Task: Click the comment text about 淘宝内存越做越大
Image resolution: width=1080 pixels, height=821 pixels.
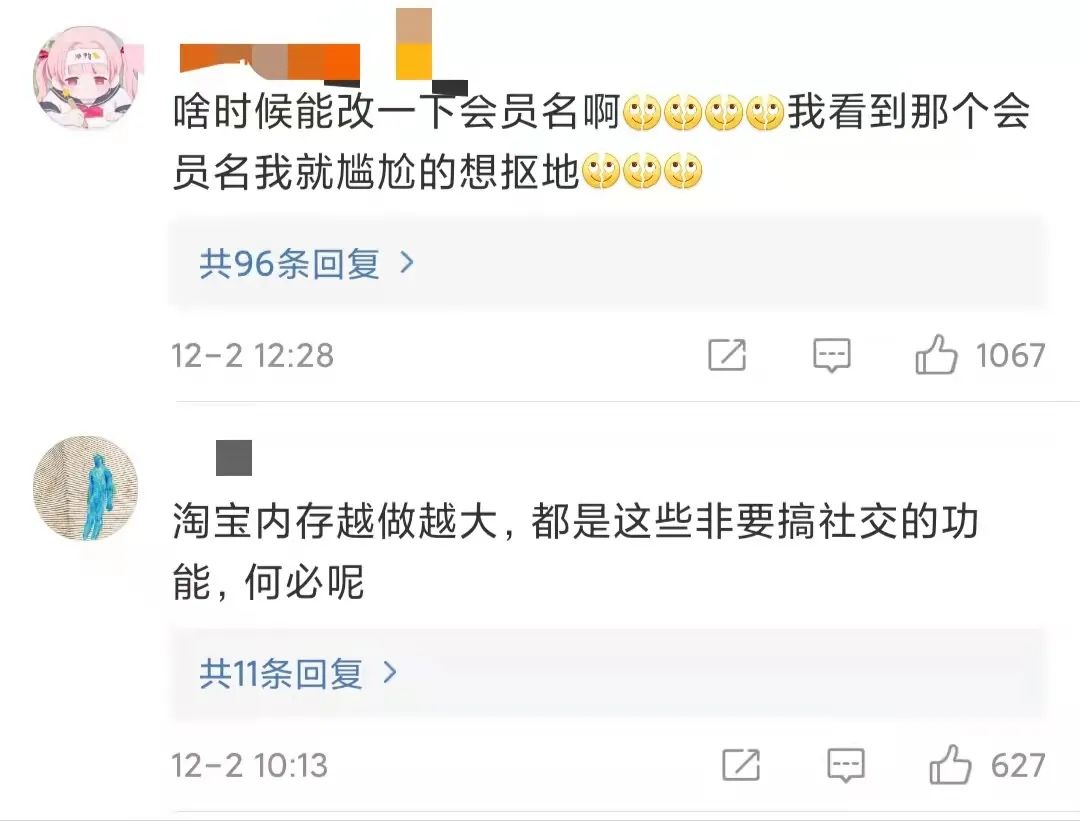Action: click(576, 551)
